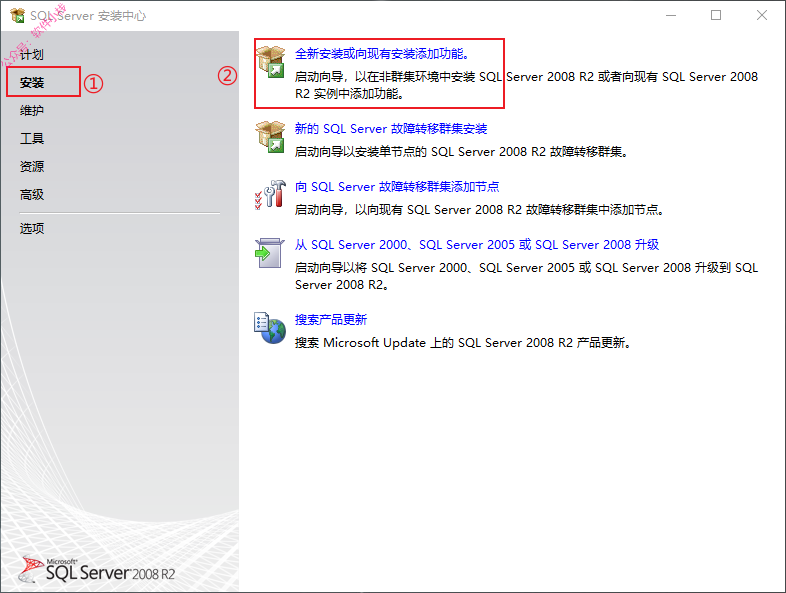Close the SQL Server 安装中心 window
786x593 pixels.
[x=761, y=16]
